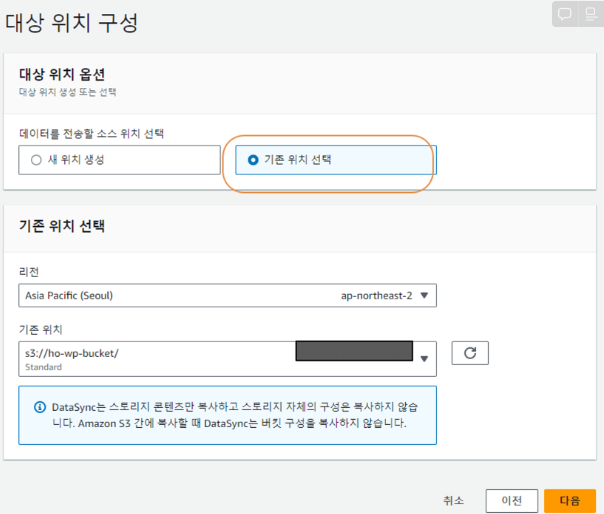This screenshot has height=514, width=604.
Task: Click the 기존 위치 선택 section header
Action: coord(62,226)
